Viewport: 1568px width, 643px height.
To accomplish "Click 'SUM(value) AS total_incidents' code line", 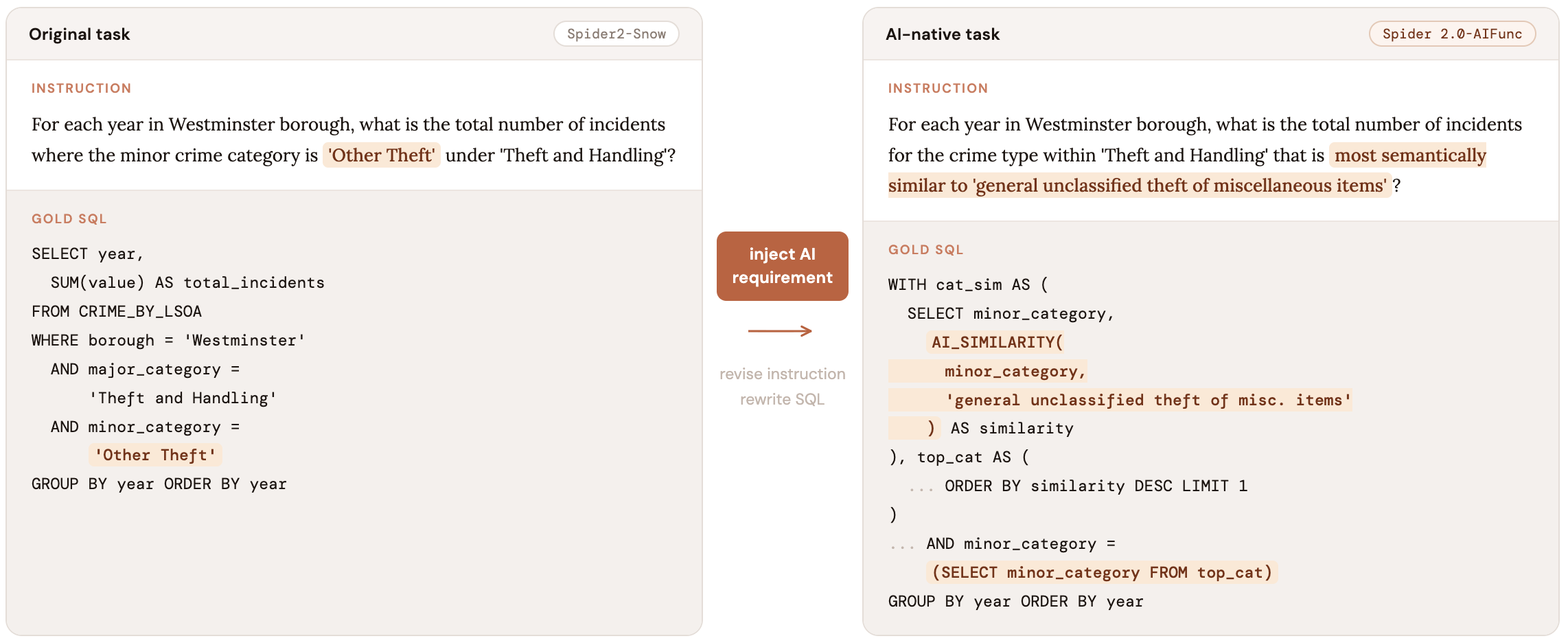I will click(x=187, y=283).
